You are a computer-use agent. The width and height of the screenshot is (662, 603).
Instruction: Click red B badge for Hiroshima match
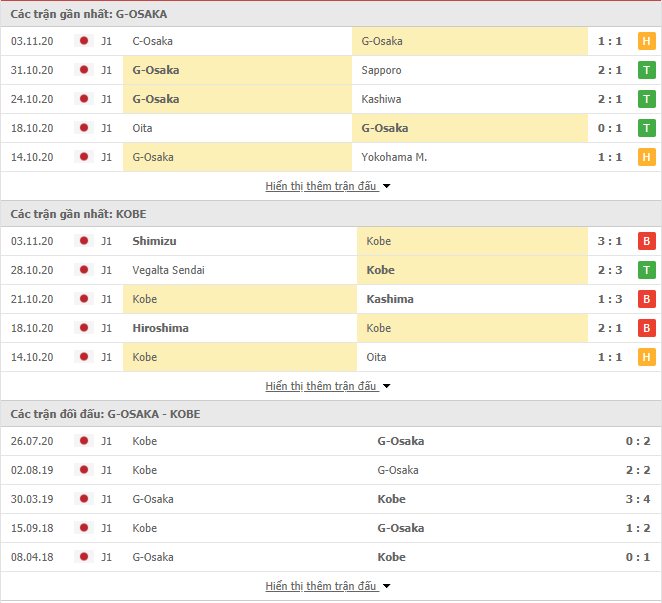(x=646, y=328)
